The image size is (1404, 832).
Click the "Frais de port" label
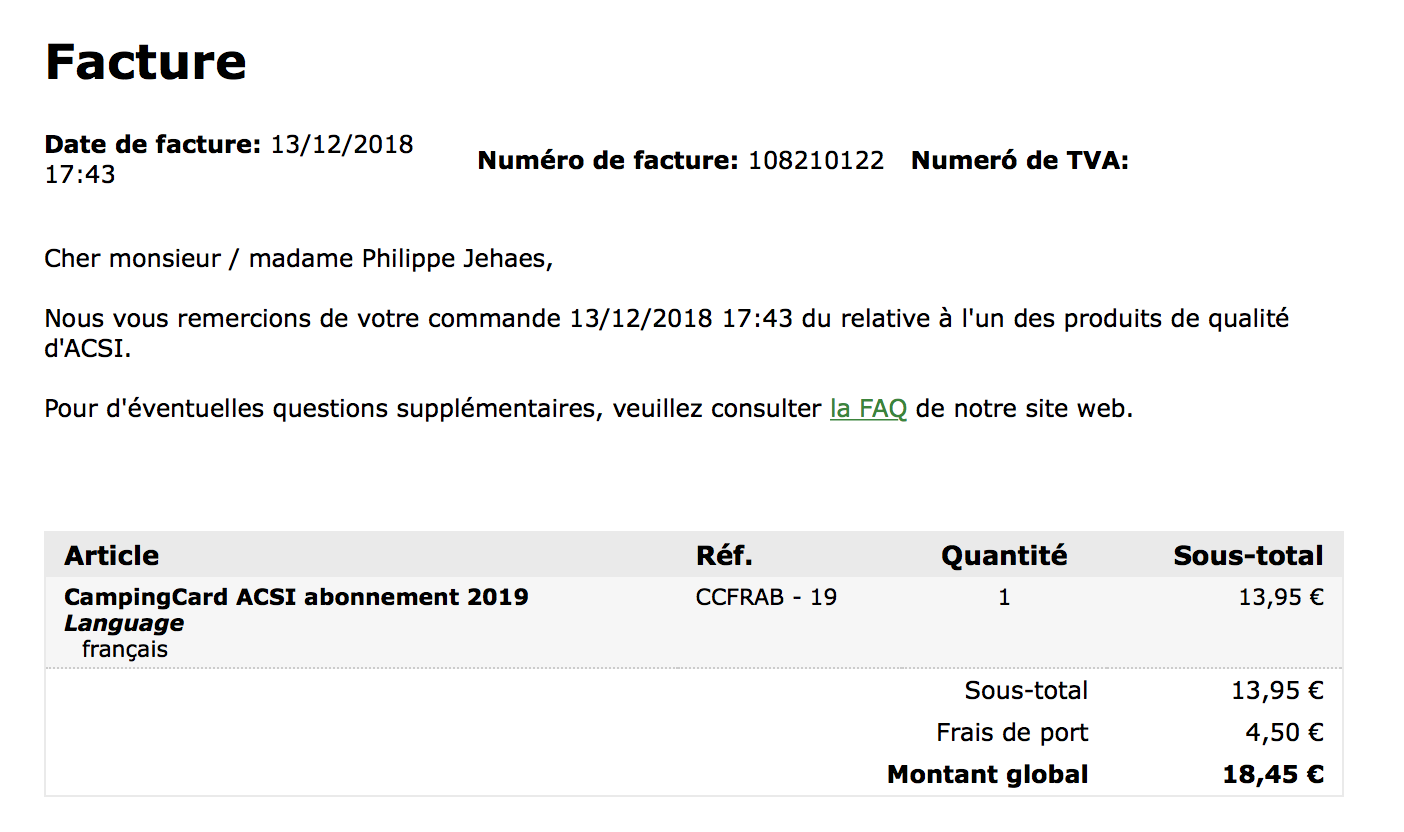(x=1012, y=733)
